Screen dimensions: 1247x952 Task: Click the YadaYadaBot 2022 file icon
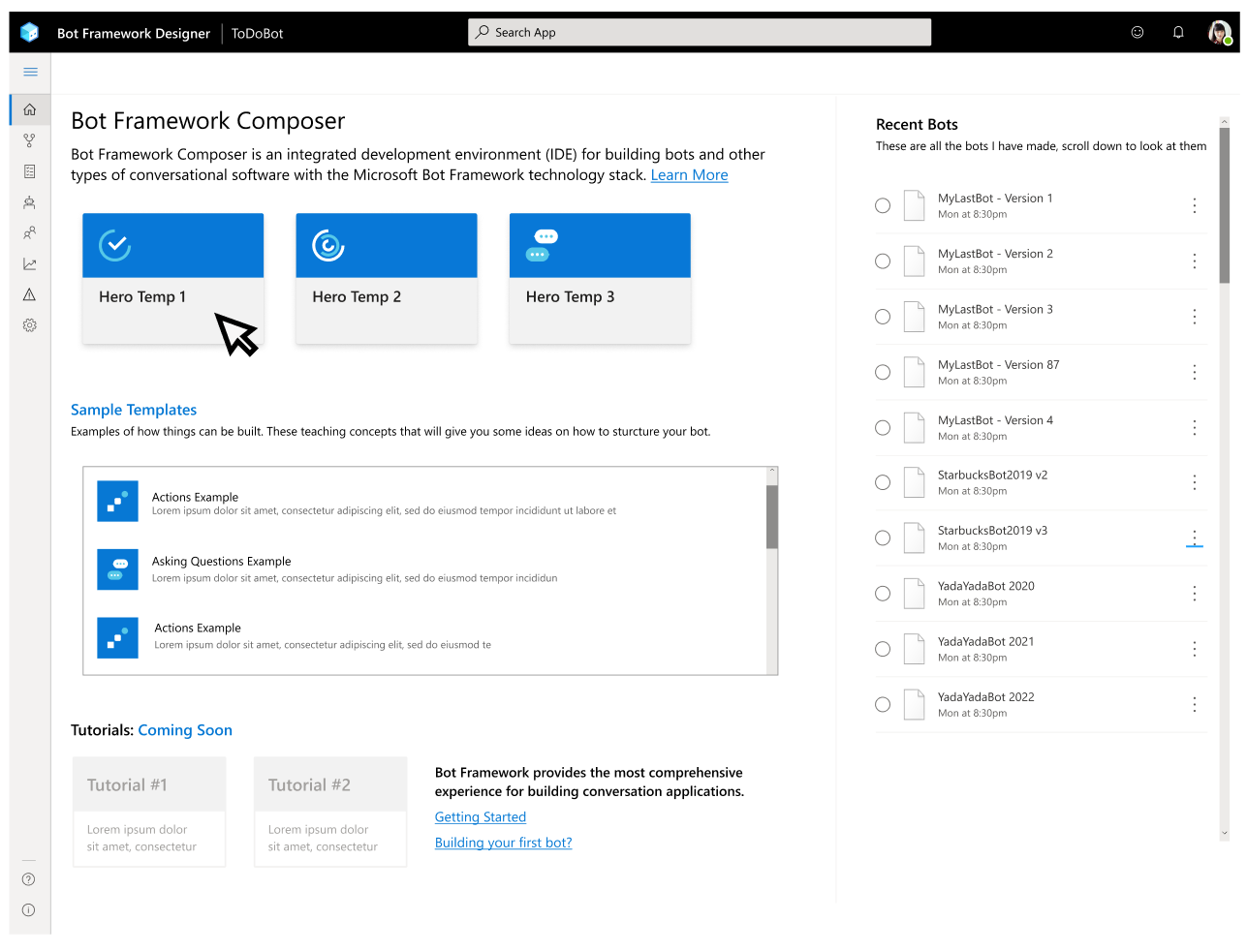click(914, 704)
